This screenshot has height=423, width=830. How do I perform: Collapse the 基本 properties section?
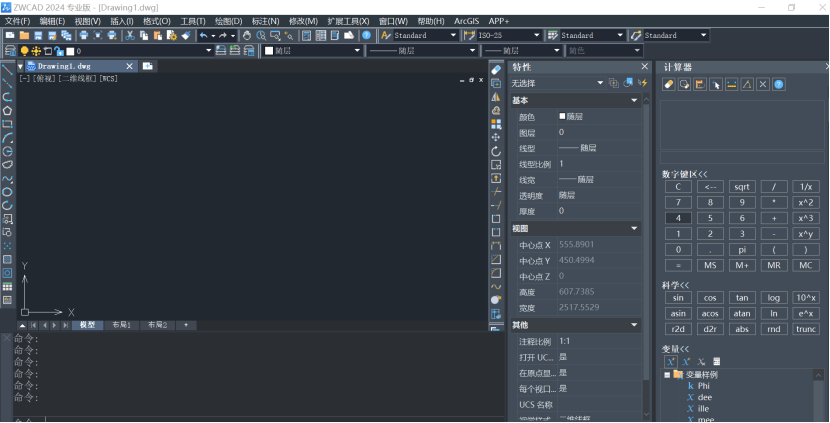(634, 100)
